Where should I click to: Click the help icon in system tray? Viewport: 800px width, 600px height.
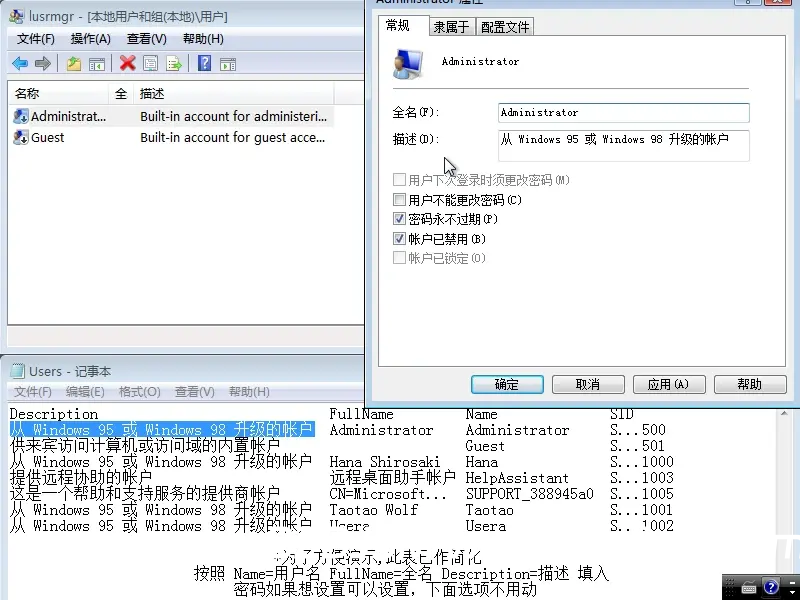pos(770,587)
